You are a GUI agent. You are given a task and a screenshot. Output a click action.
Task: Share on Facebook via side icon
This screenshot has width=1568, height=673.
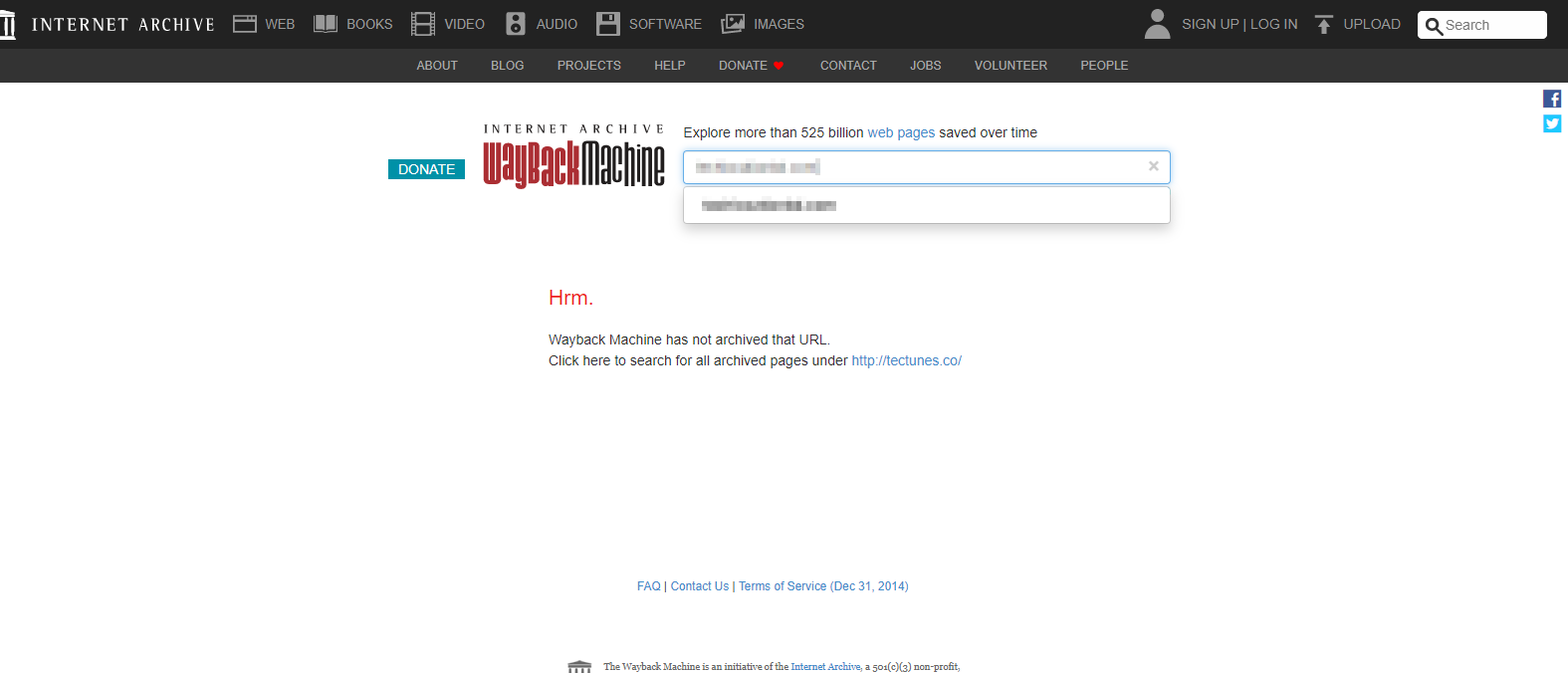coord(1552,99)
